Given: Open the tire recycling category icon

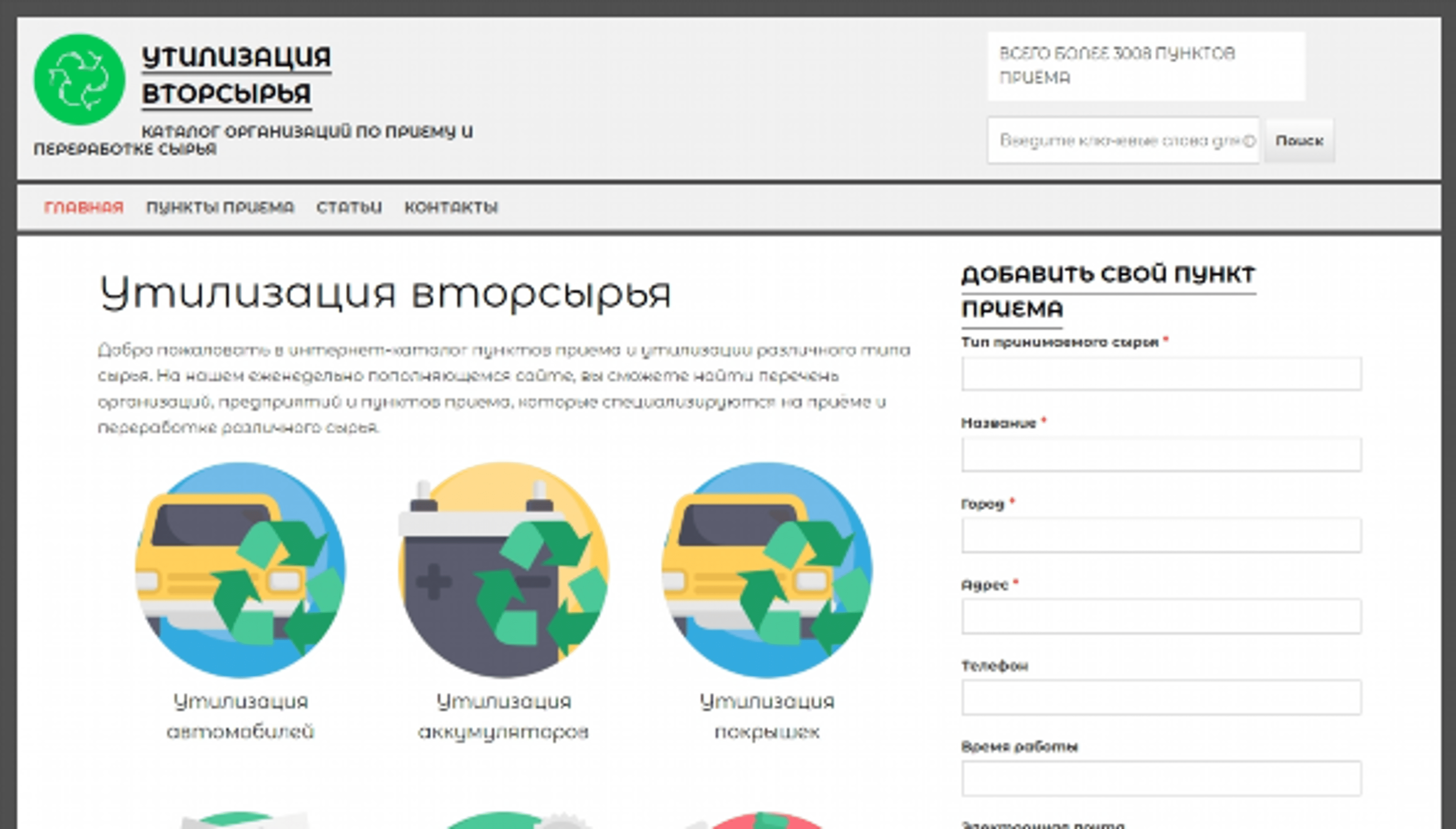Looking at the screenshot, I should pos(766,569).
